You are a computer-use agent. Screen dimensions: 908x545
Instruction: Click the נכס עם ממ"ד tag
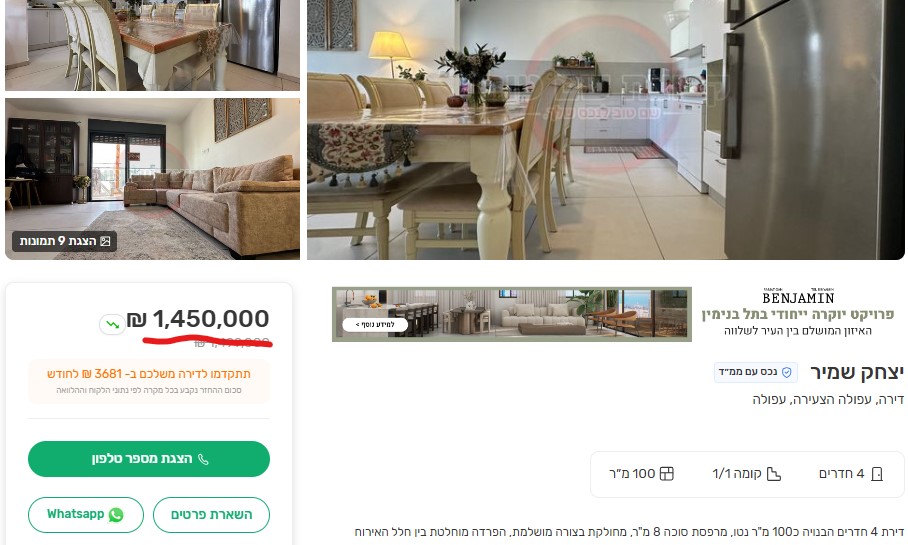(756, 372)
